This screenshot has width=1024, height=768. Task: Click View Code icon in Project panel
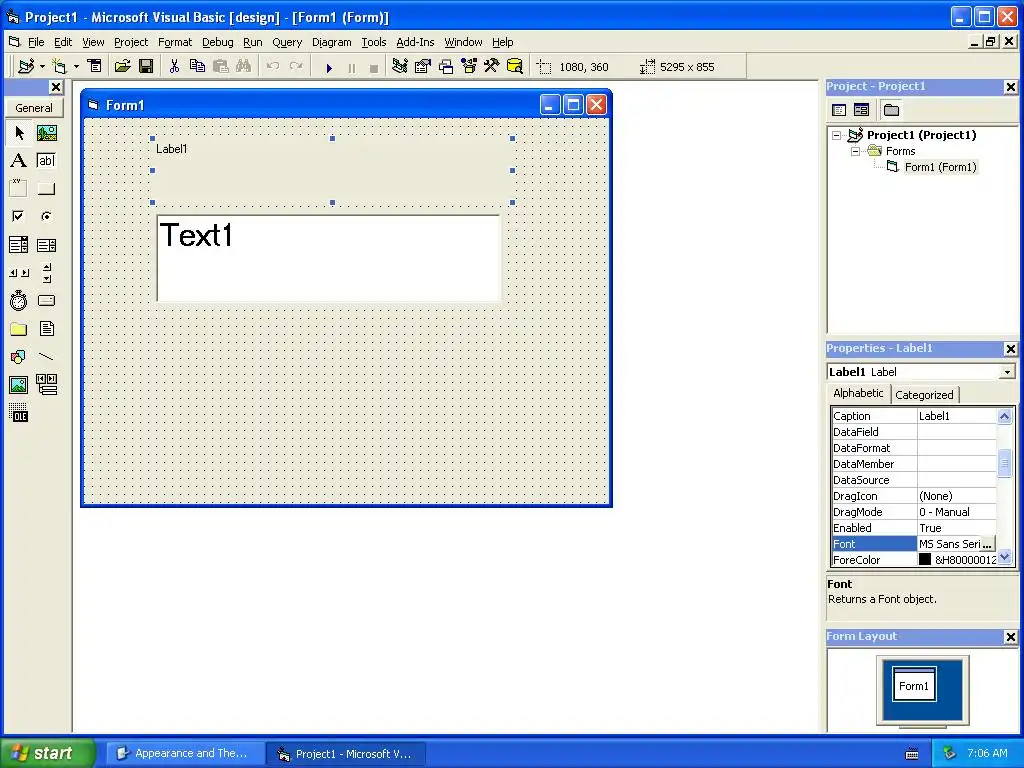tap(839, 110)
